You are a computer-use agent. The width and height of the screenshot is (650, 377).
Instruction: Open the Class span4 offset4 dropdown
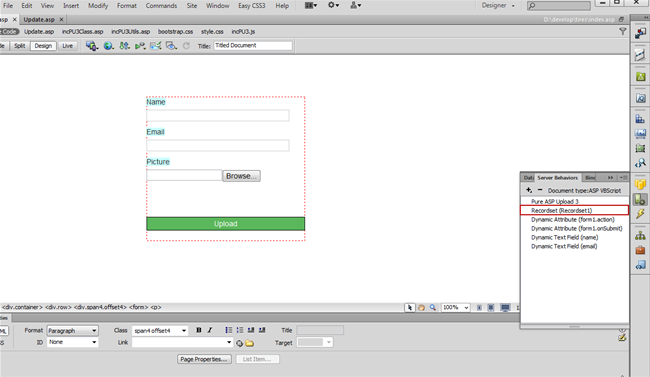pos(160,331)
